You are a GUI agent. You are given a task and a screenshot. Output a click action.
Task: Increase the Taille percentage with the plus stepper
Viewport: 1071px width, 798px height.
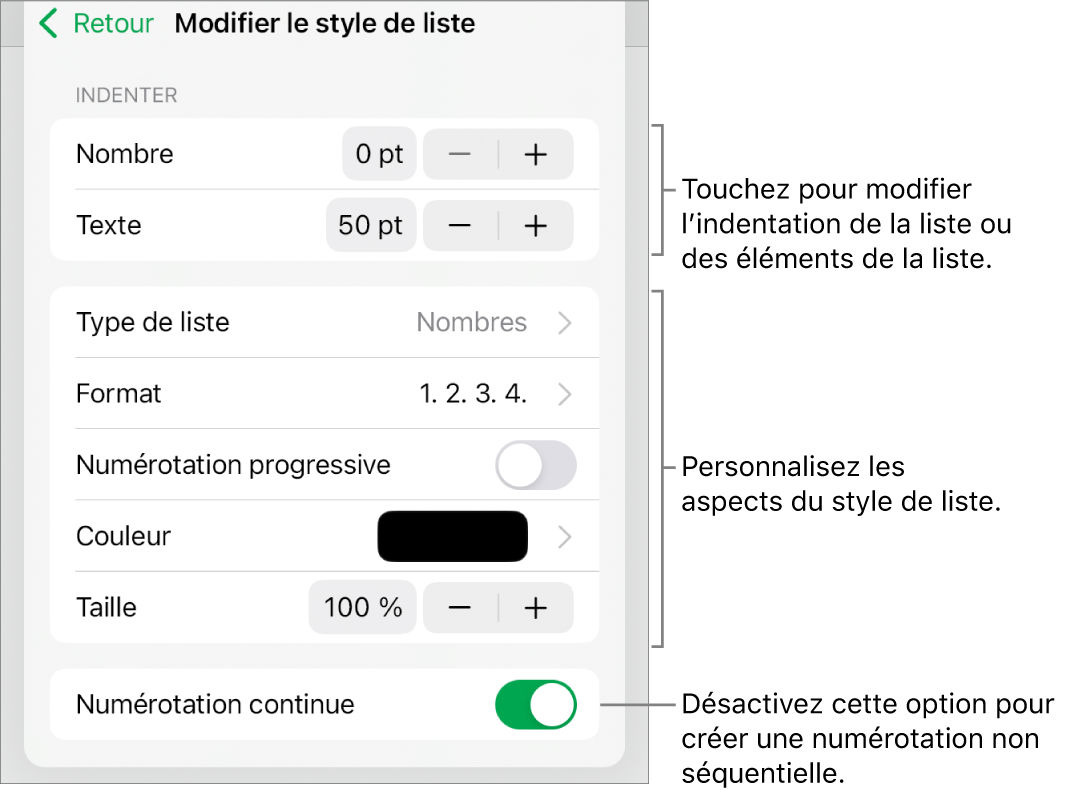(536, 607)
